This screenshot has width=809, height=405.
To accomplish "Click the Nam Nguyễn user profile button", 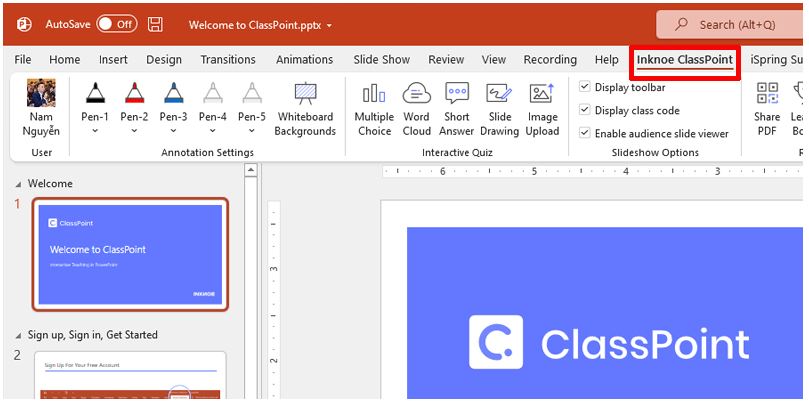I will [41, 108].
